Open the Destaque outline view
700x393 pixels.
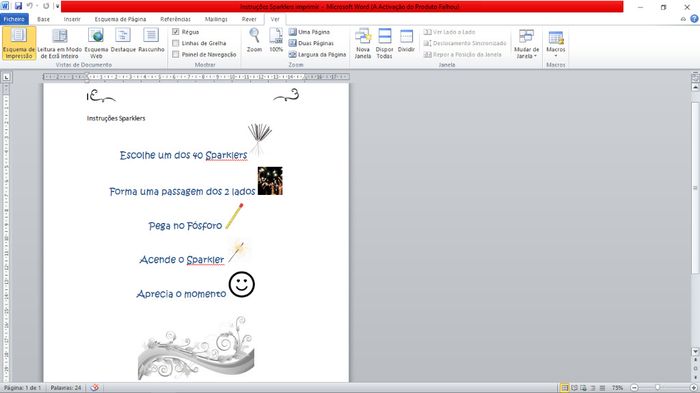coord(123,41)
